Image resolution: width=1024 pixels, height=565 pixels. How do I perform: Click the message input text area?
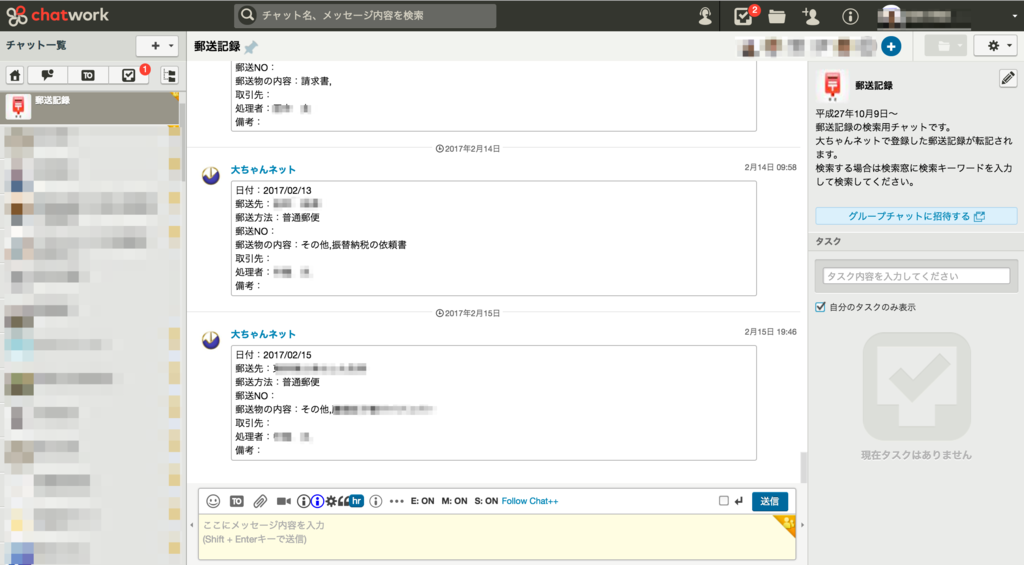[497, 536]
